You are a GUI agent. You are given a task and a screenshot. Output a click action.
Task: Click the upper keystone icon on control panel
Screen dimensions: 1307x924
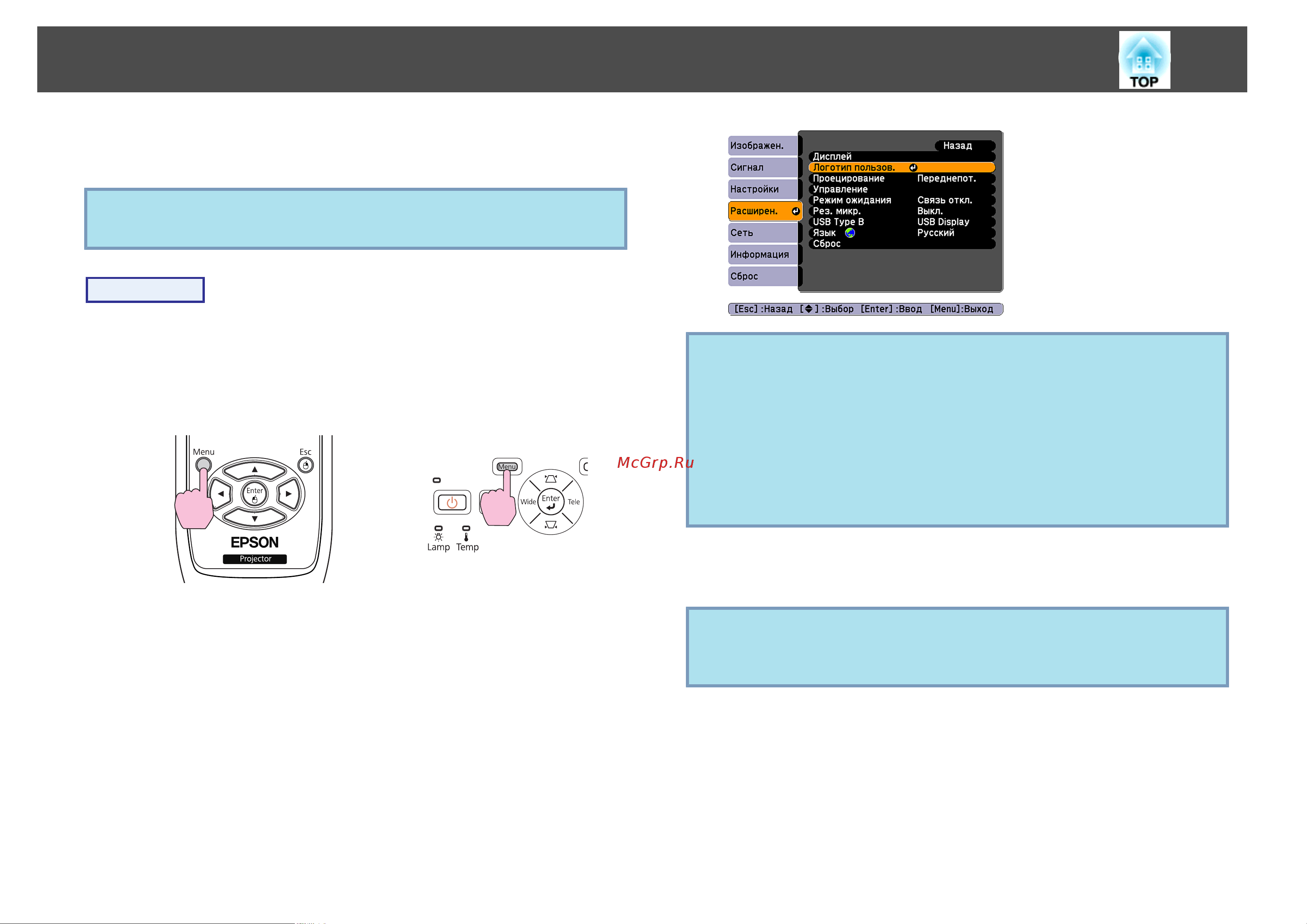click(550, 479)
